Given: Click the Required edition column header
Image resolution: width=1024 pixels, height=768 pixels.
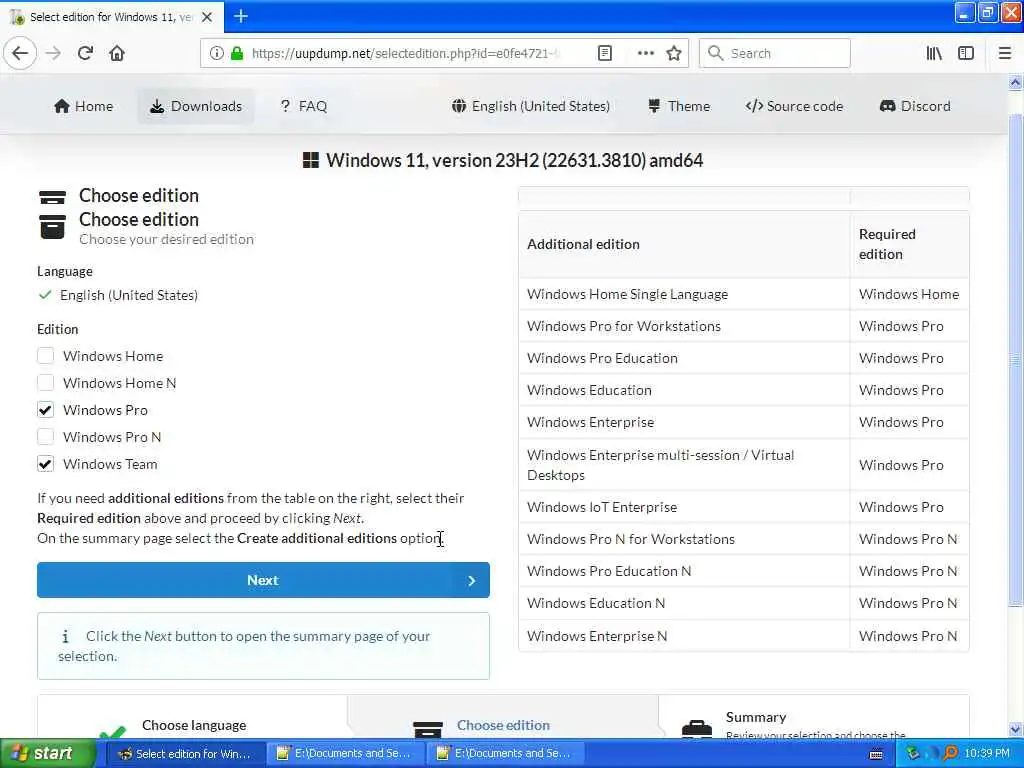Looking at the screenshot, I should (x=909, y=244).
